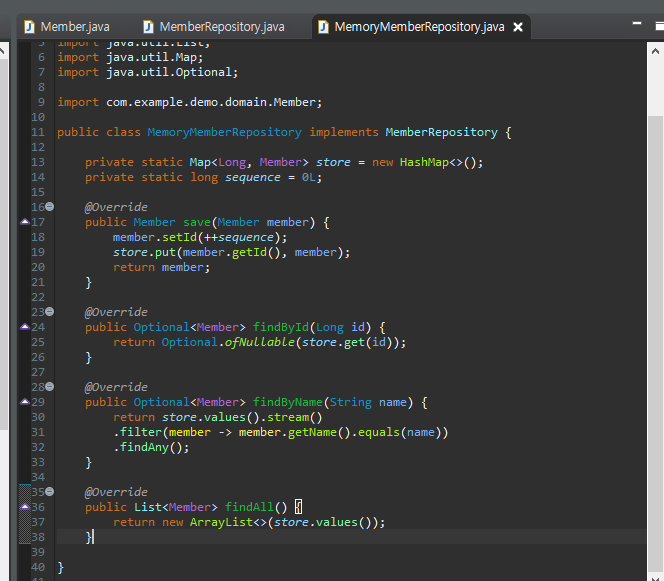
Task: Click the findByName method name
Action: pyautogui.click(x=288, y=402)
